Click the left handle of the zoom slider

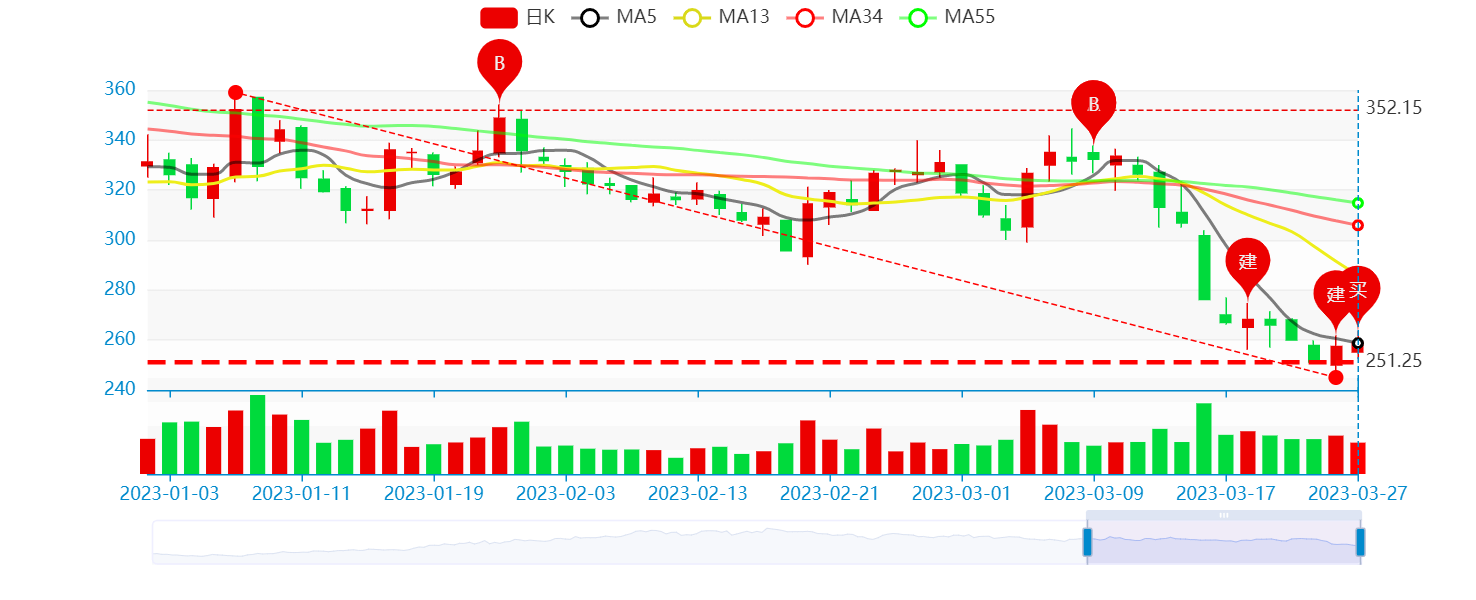[x=1087, y=542]
